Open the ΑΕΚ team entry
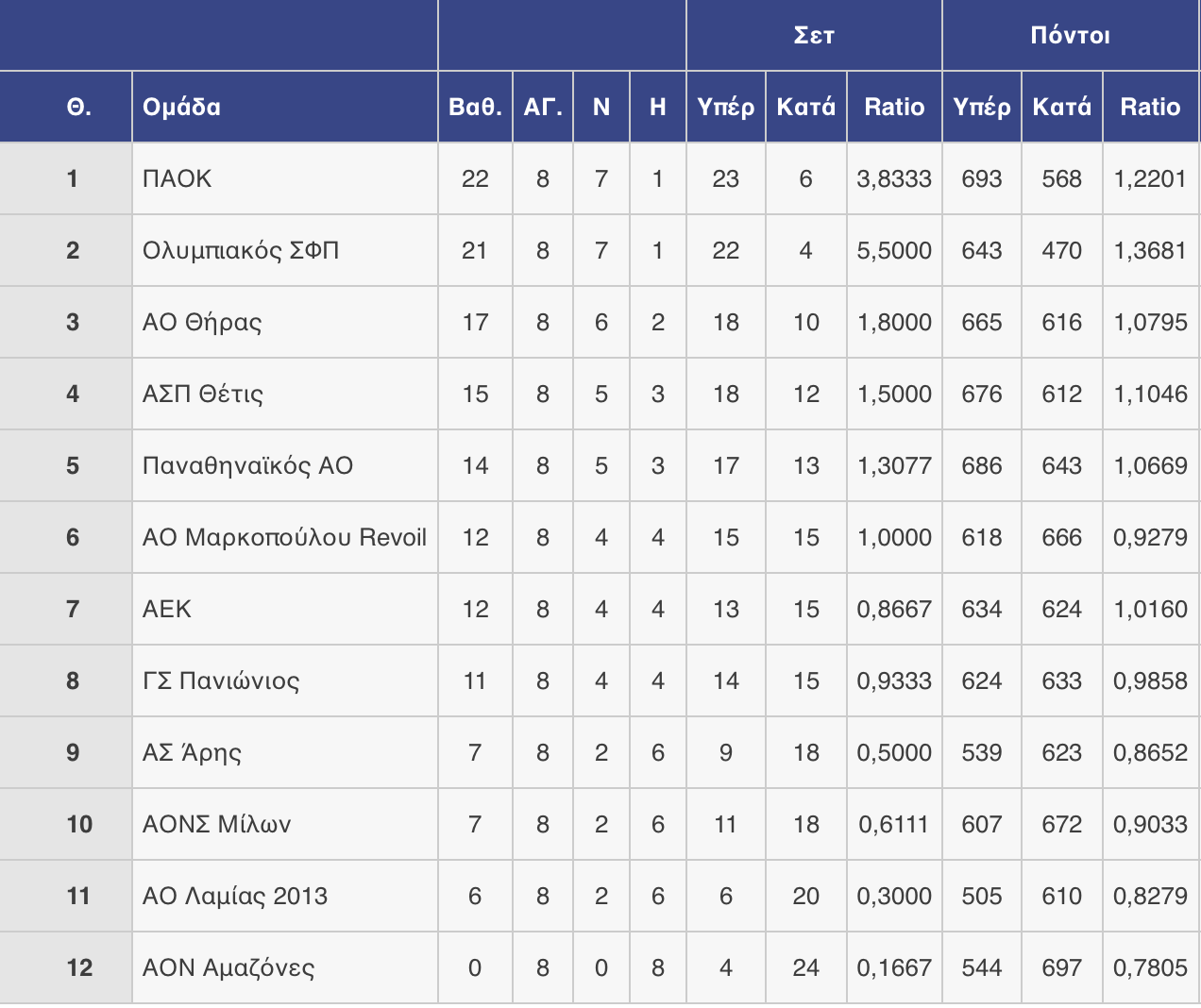This screenshot has height=1008, width=1201. tap(167, 609)
